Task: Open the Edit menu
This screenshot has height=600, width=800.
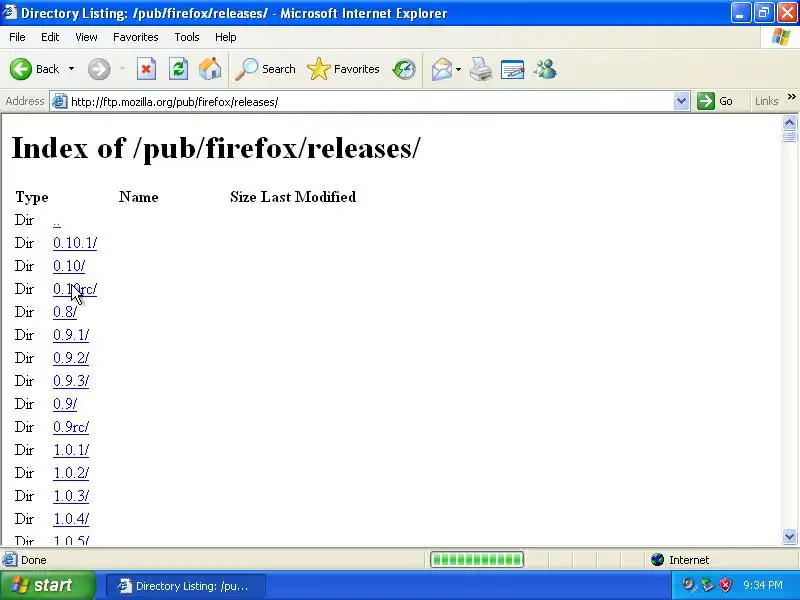Action: [50, 37]
